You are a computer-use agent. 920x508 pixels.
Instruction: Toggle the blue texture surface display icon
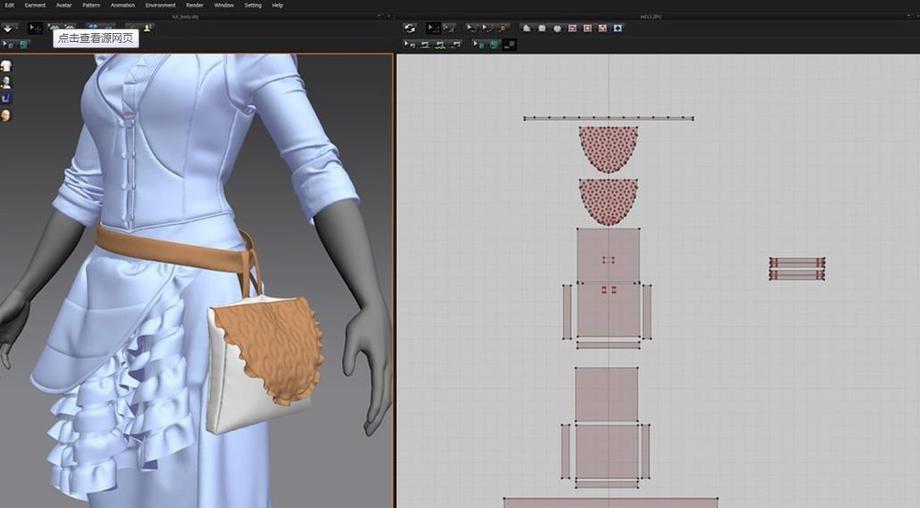click(x=6, y=98)
